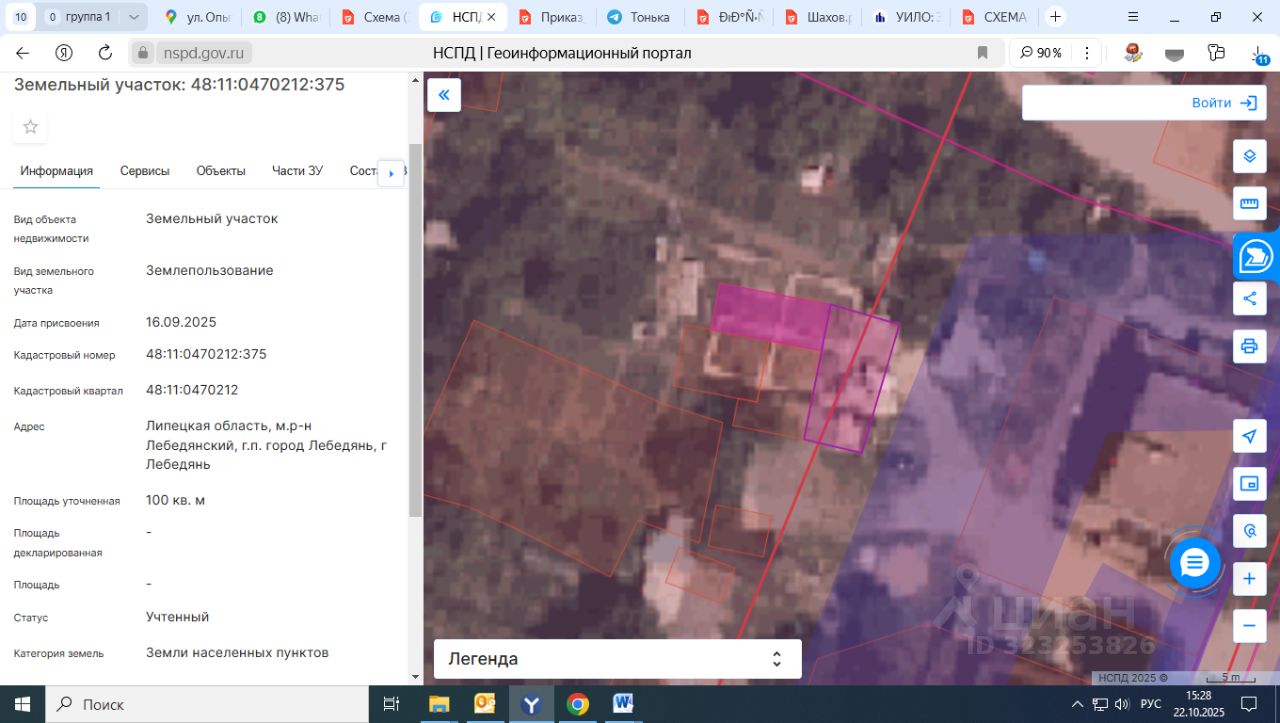Open the map layers panel
Viewport: 1280px width, 723px height.
pos(1249,156)
